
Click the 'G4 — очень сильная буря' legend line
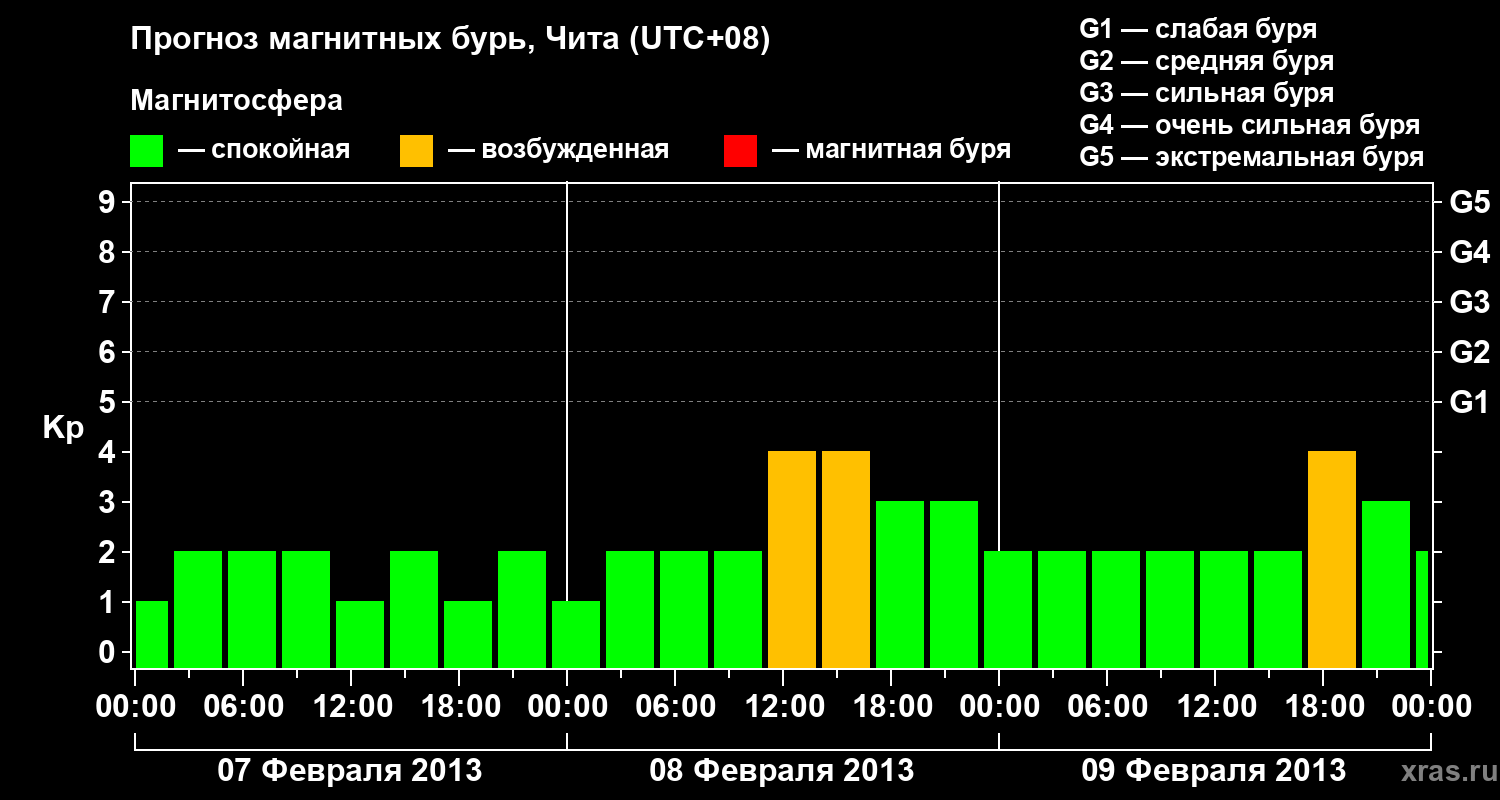click(x=1250, y=125)
